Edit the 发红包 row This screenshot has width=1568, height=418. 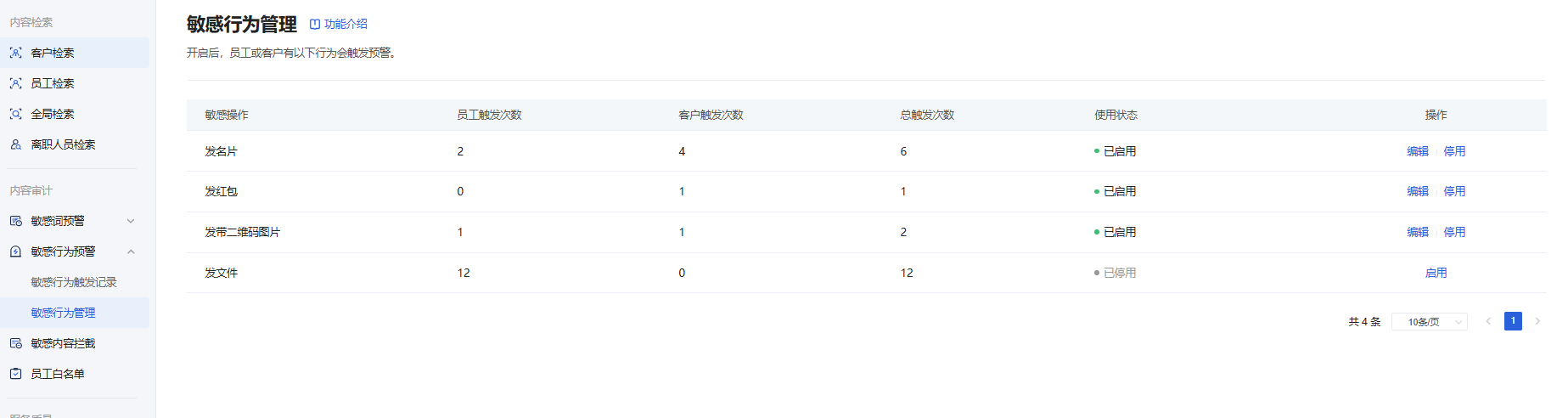[1418, 191]
